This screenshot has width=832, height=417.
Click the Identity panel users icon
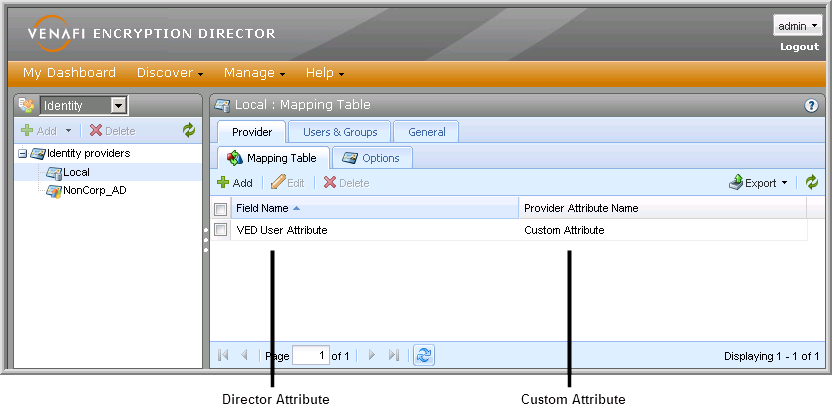click(x=27, y=105)
